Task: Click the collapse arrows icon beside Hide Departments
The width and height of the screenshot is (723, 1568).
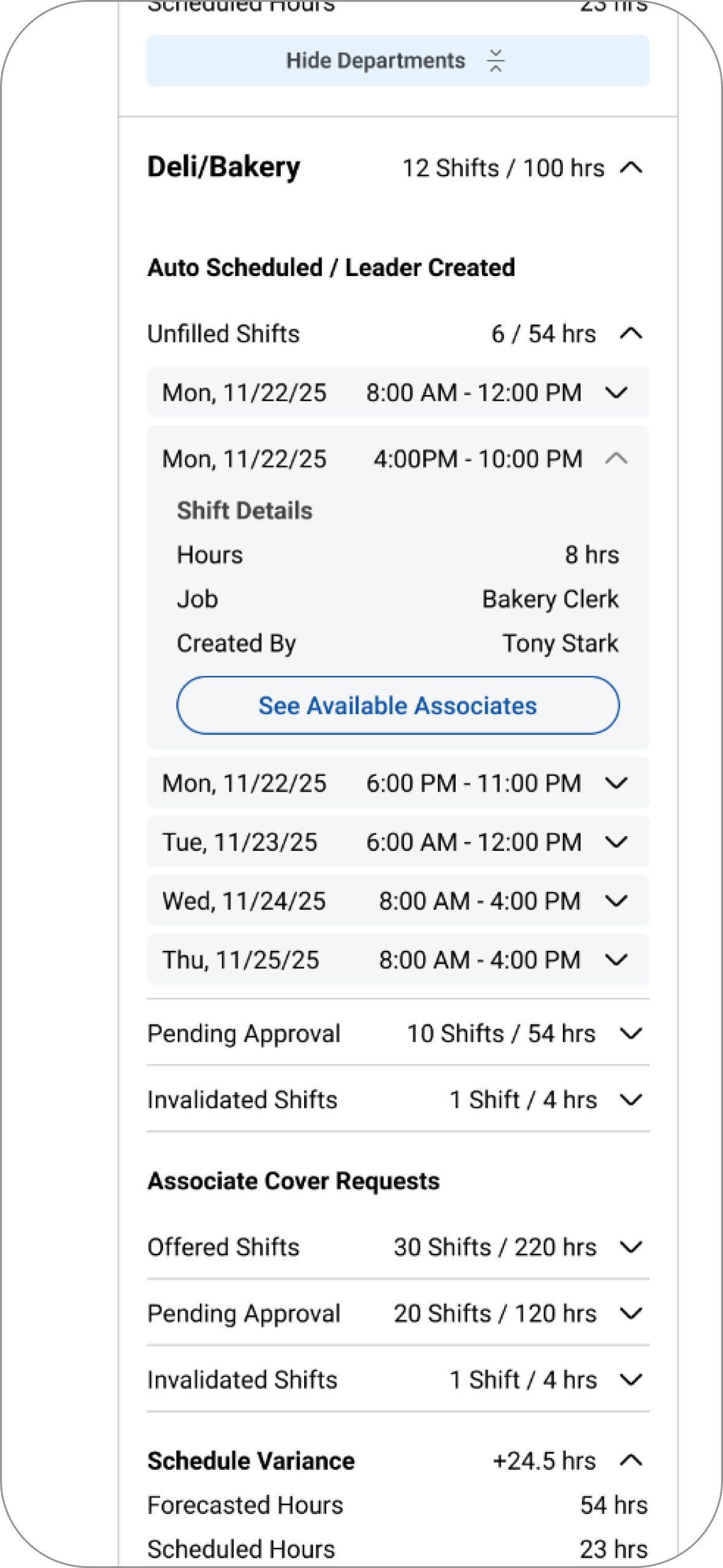Action: [x=495, y=61]
